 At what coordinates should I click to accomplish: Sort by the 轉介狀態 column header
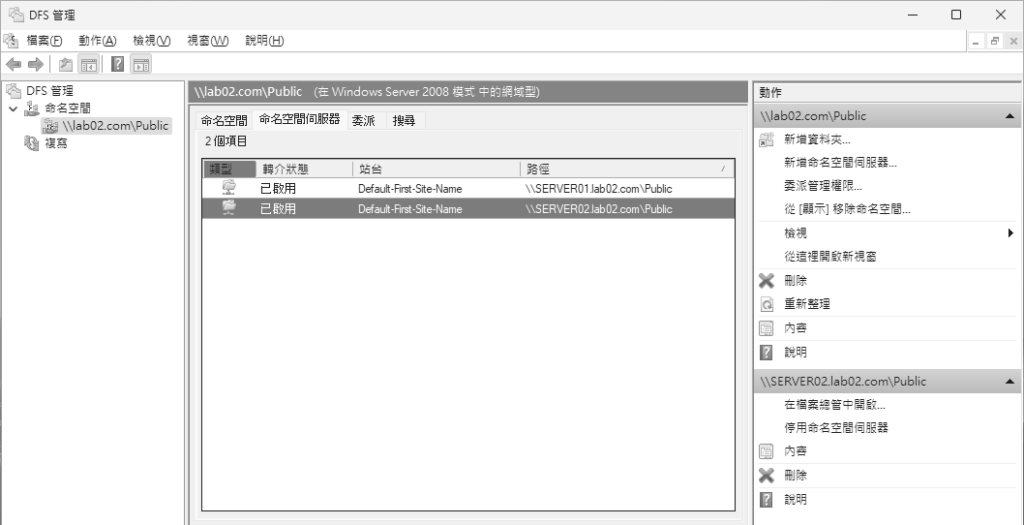click(304, 169)
